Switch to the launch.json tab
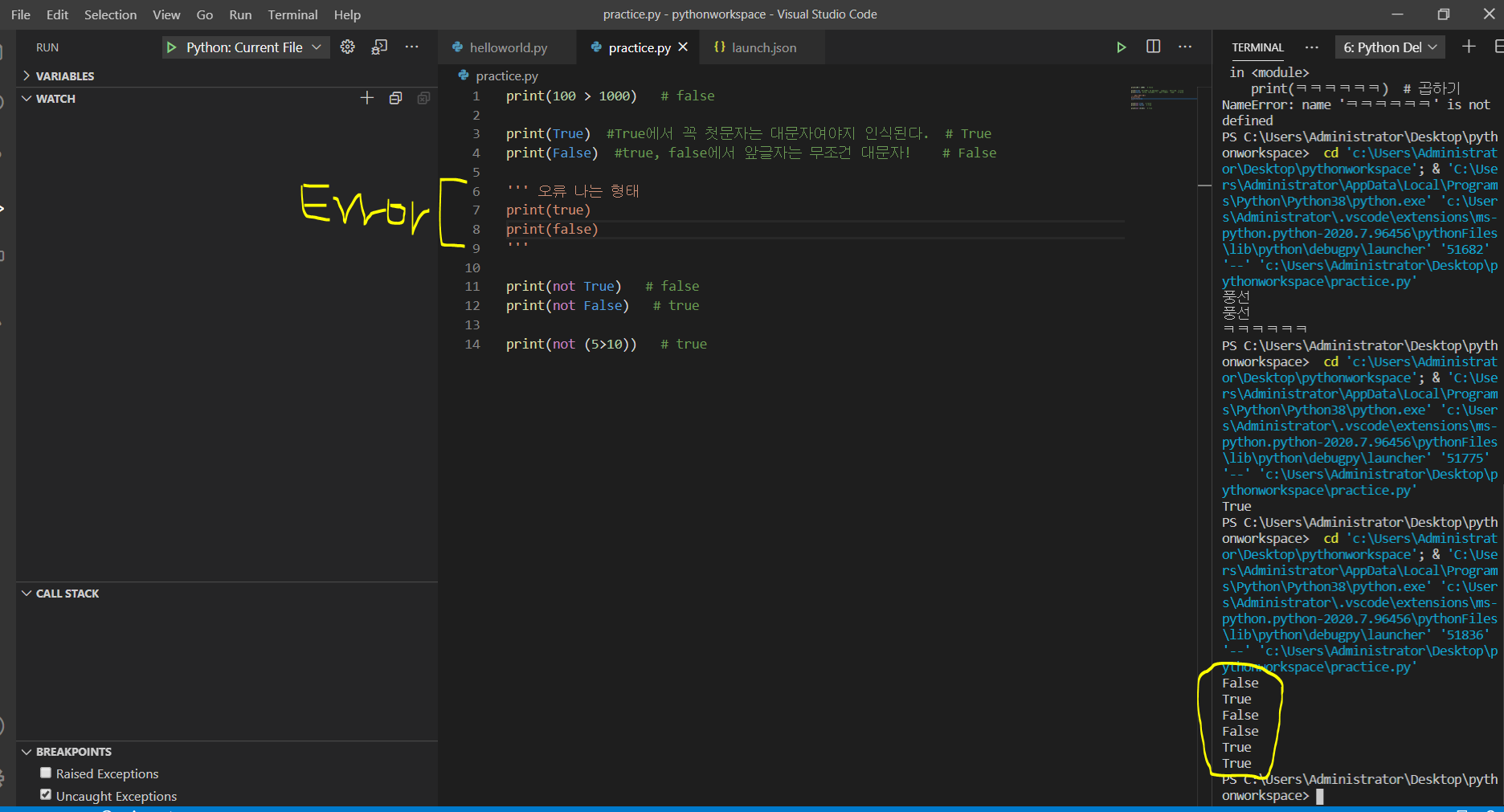This screenshot has height=812, width=1504. pyautogui.click(x=763, y=47)
